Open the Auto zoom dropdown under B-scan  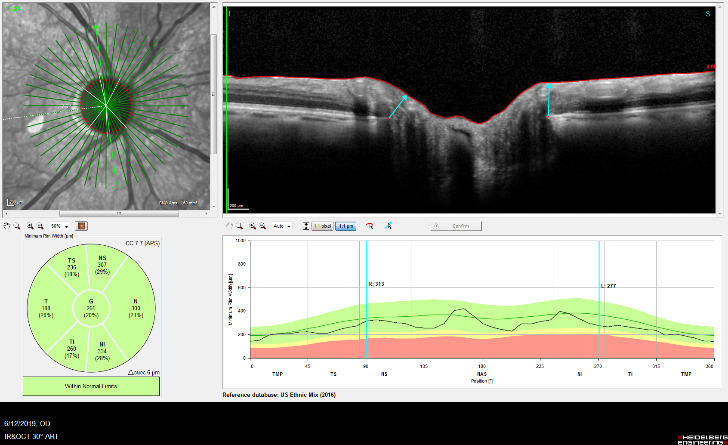281,227
